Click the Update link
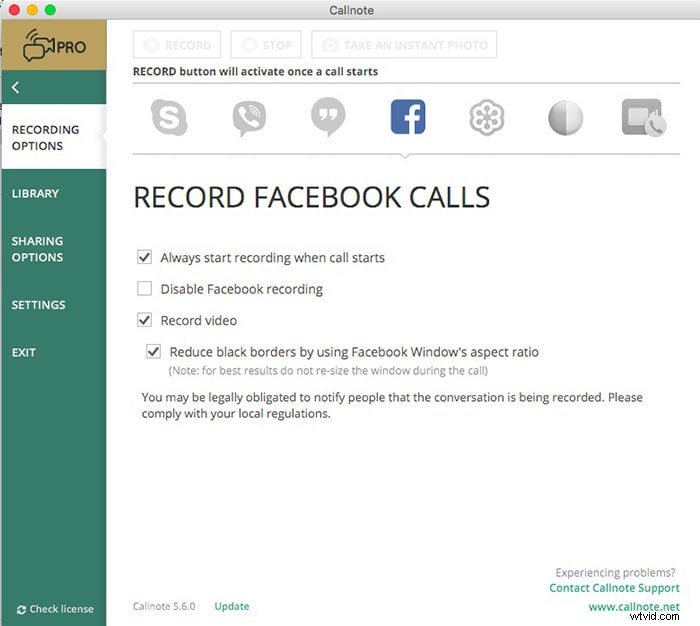The width and height of the screenshot is (700, 626). [232, 606]
